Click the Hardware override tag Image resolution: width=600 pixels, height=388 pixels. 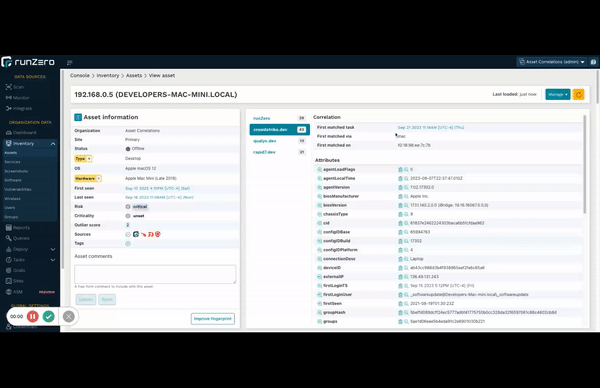click(x=88, y=178)
